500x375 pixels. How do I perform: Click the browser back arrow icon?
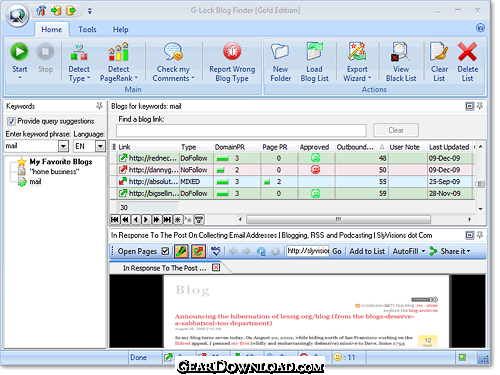click(x=233, y=251)
